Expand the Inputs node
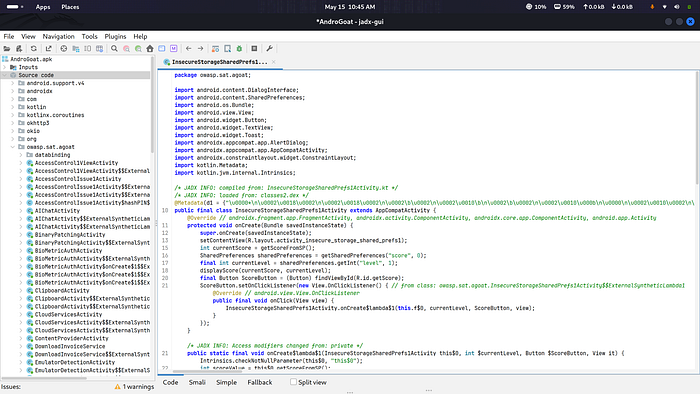Image resolution: width=700 pixels, height=394 pixels. coord(5,67)
